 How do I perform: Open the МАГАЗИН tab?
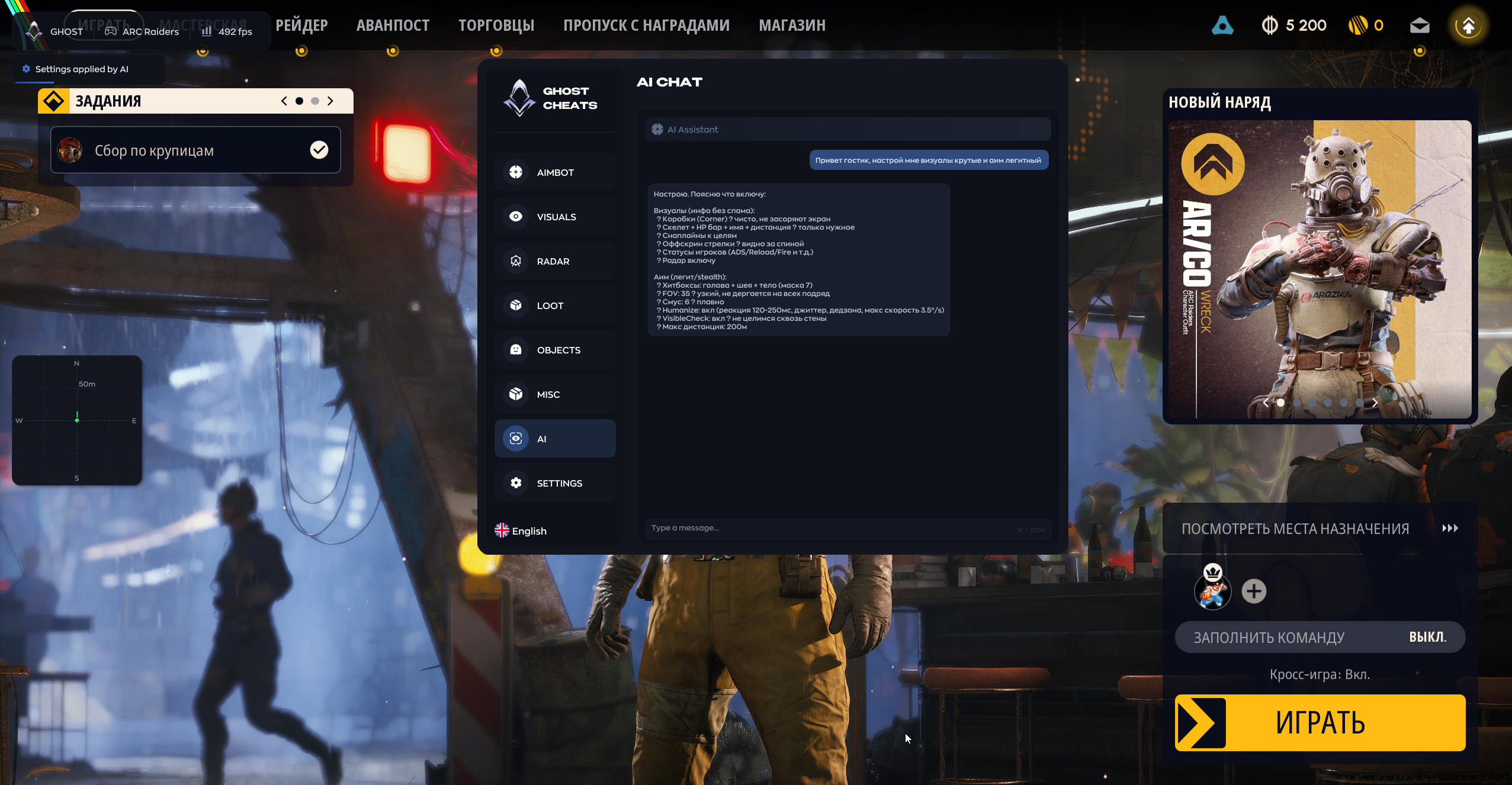[x=792, y=25]
